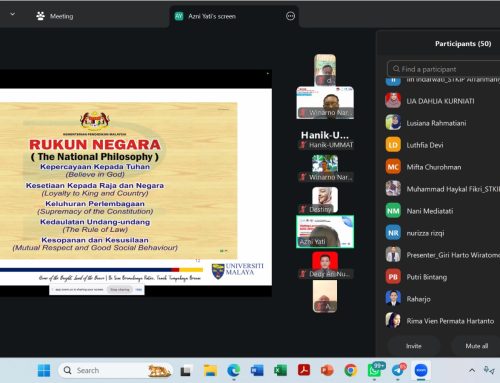This screenshot has width=500, height=383.
Task: Open the more options ellipsis icon
Action: coord(290,16)
